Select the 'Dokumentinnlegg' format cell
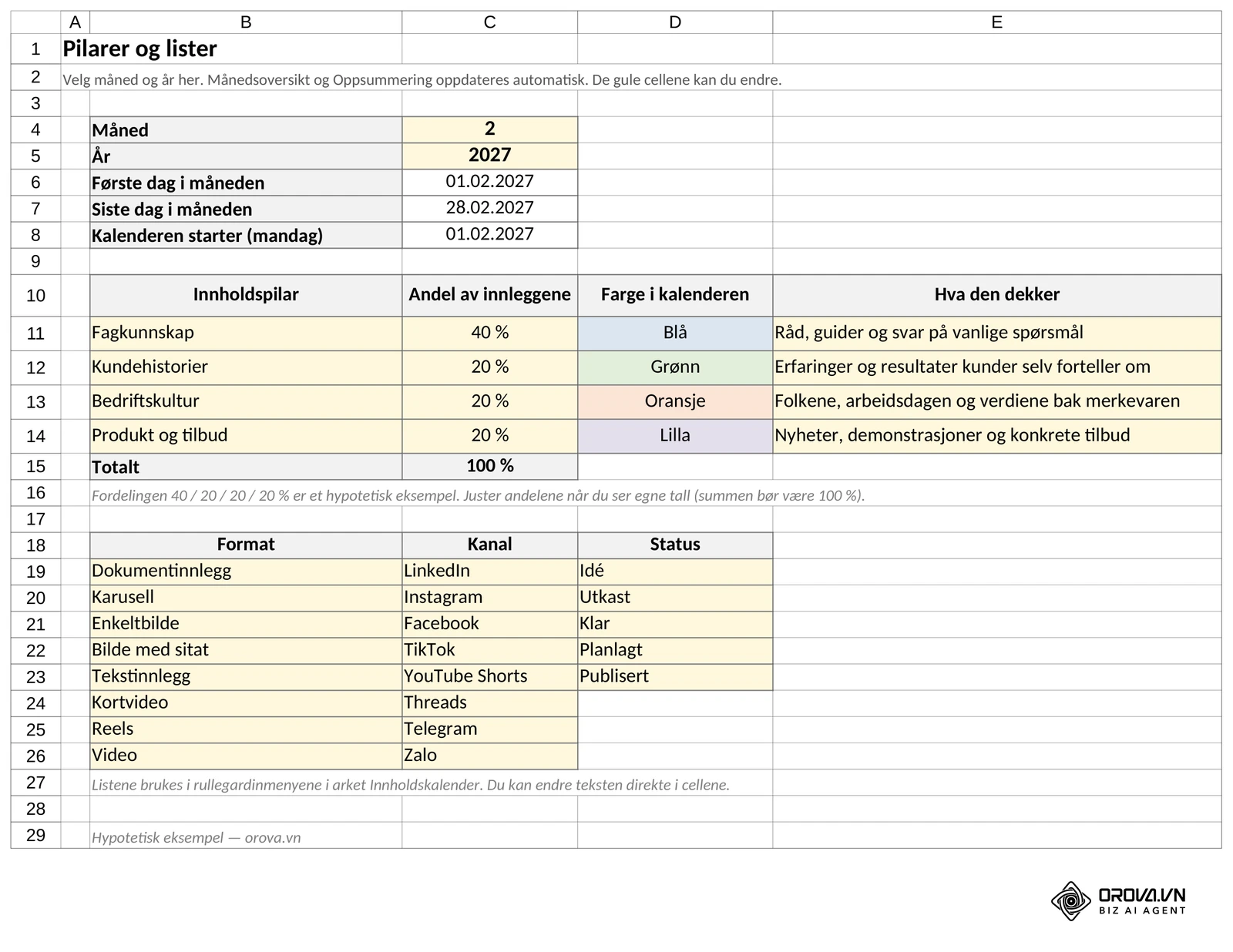Viewport: 1233px width, 952px height. click(x=246, y=572)
